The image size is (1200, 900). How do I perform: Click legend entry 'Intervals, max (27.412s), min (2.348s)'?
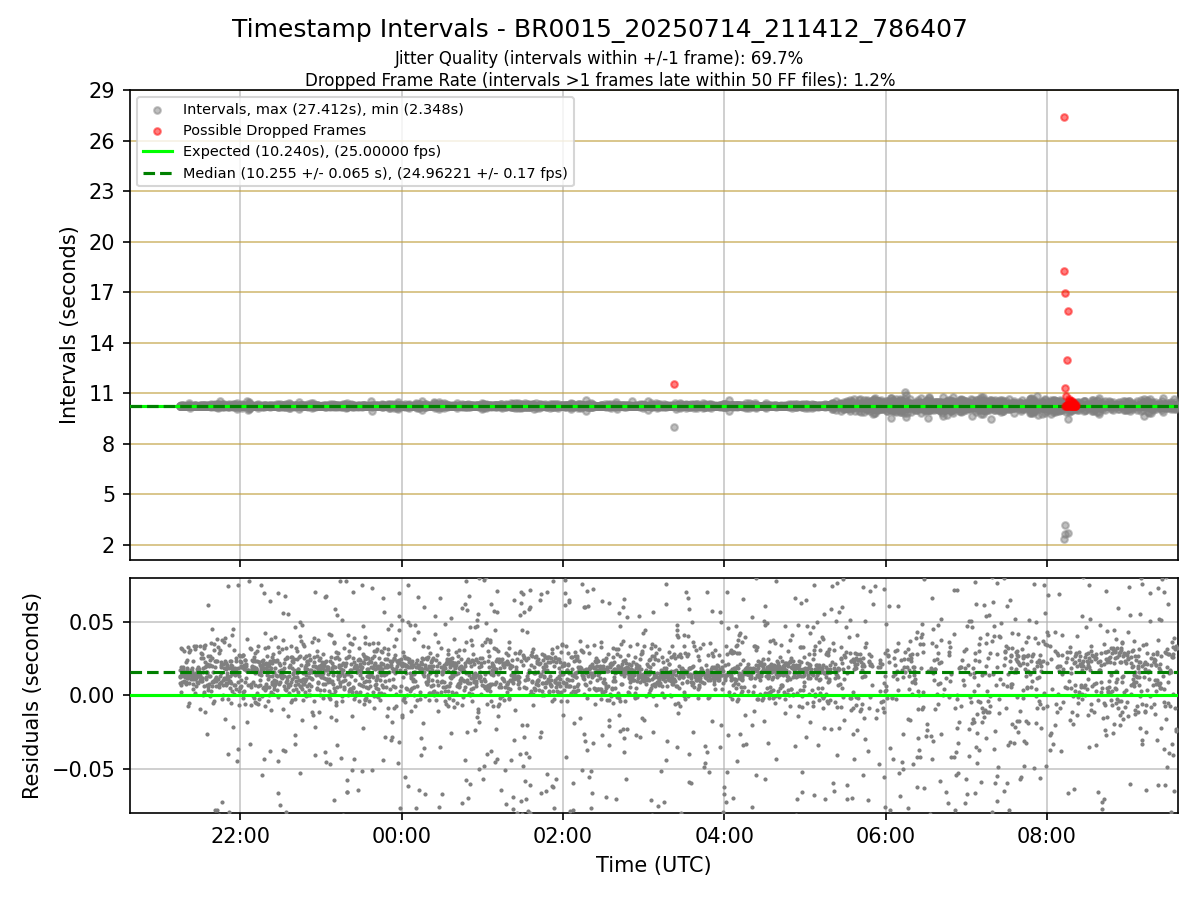(x=323, y=108)
